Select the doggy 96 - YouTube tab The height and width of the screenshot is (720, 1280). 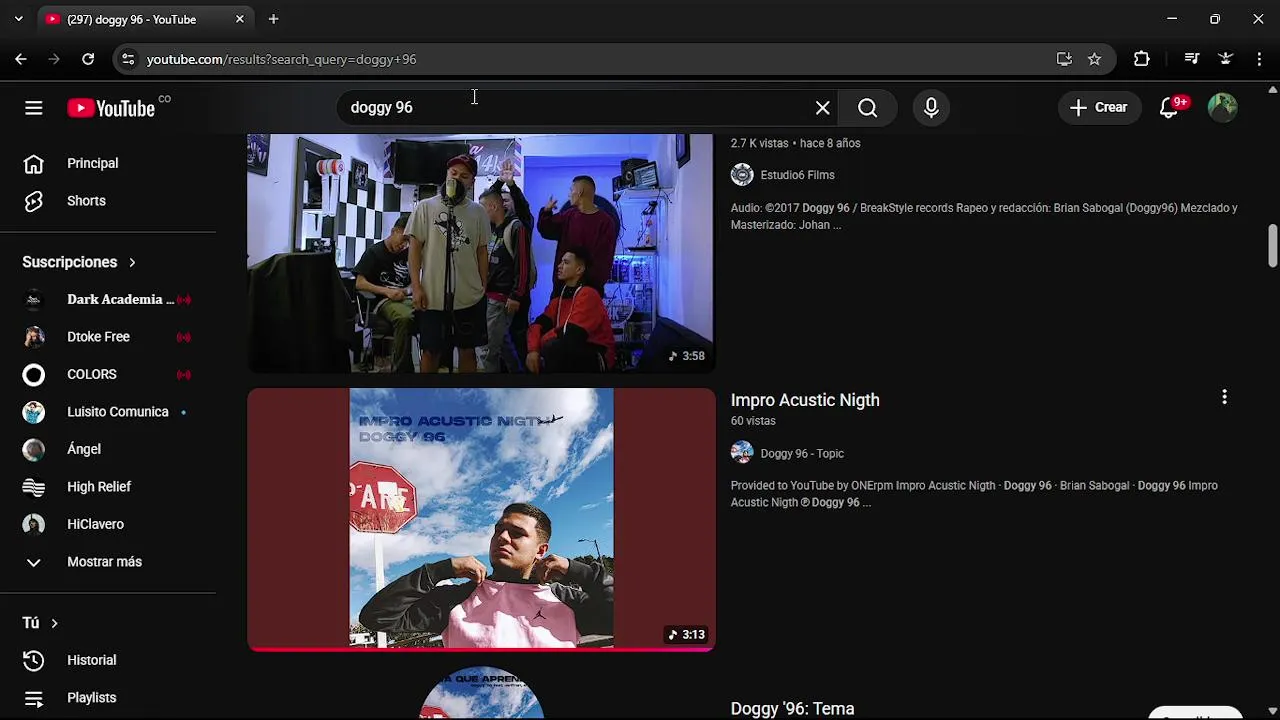click(x=146, y=19)
